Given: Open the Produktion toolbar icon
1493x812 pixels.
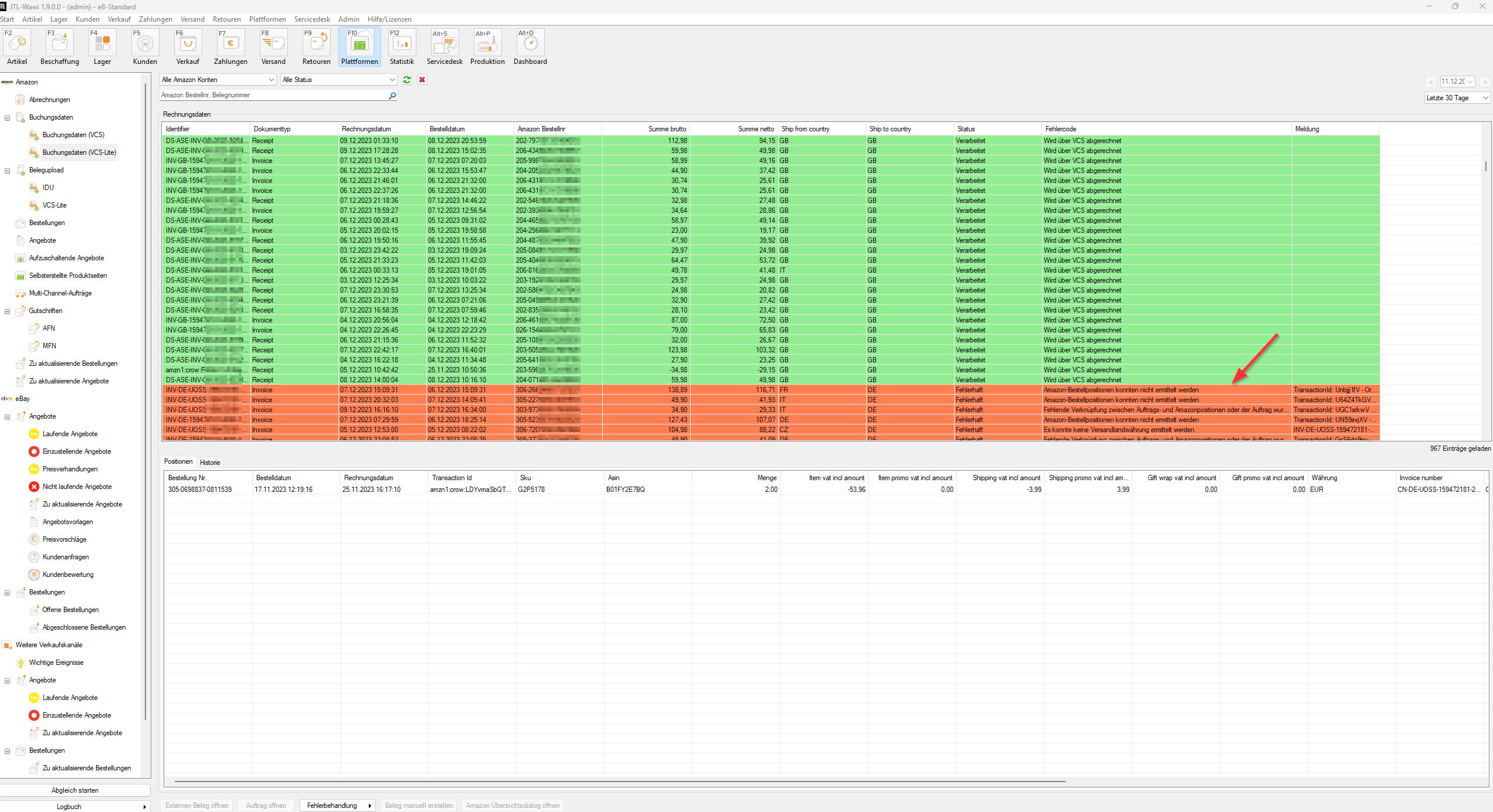Looking at the screenshot, I should [x=487, y=47].
